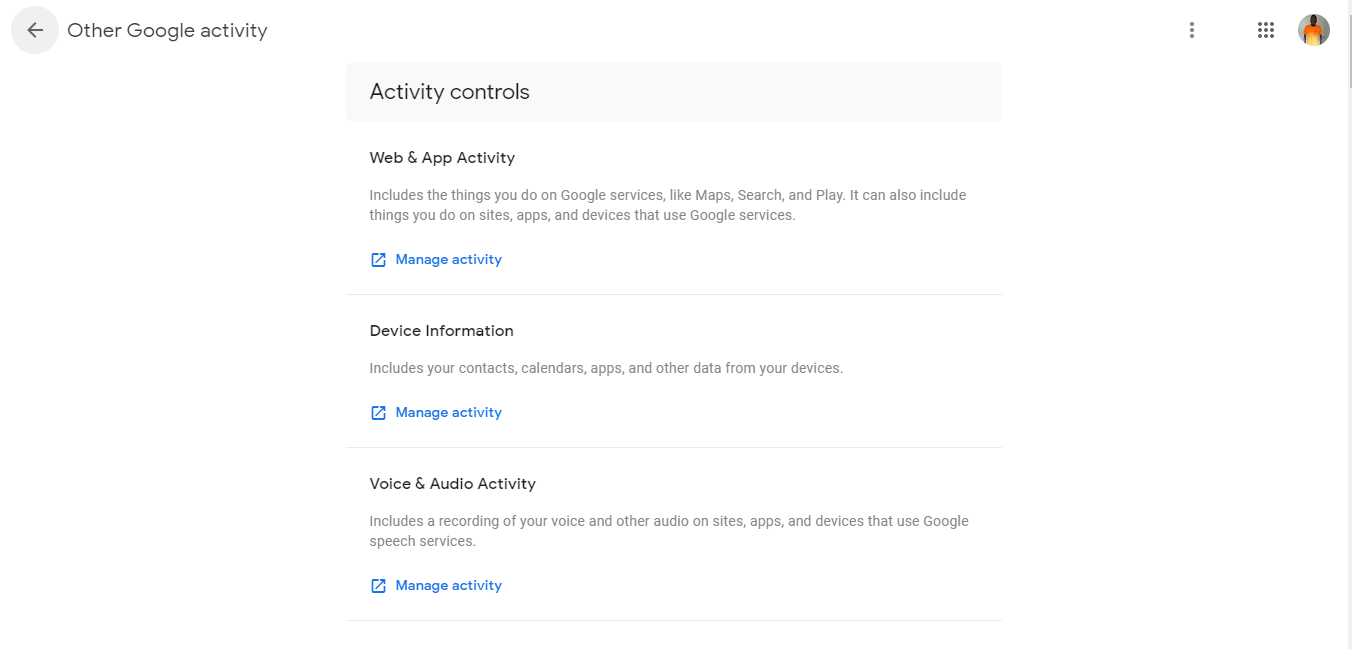Click the Other Google activity page title
The image size is (1352, 649).
(167, 30)
